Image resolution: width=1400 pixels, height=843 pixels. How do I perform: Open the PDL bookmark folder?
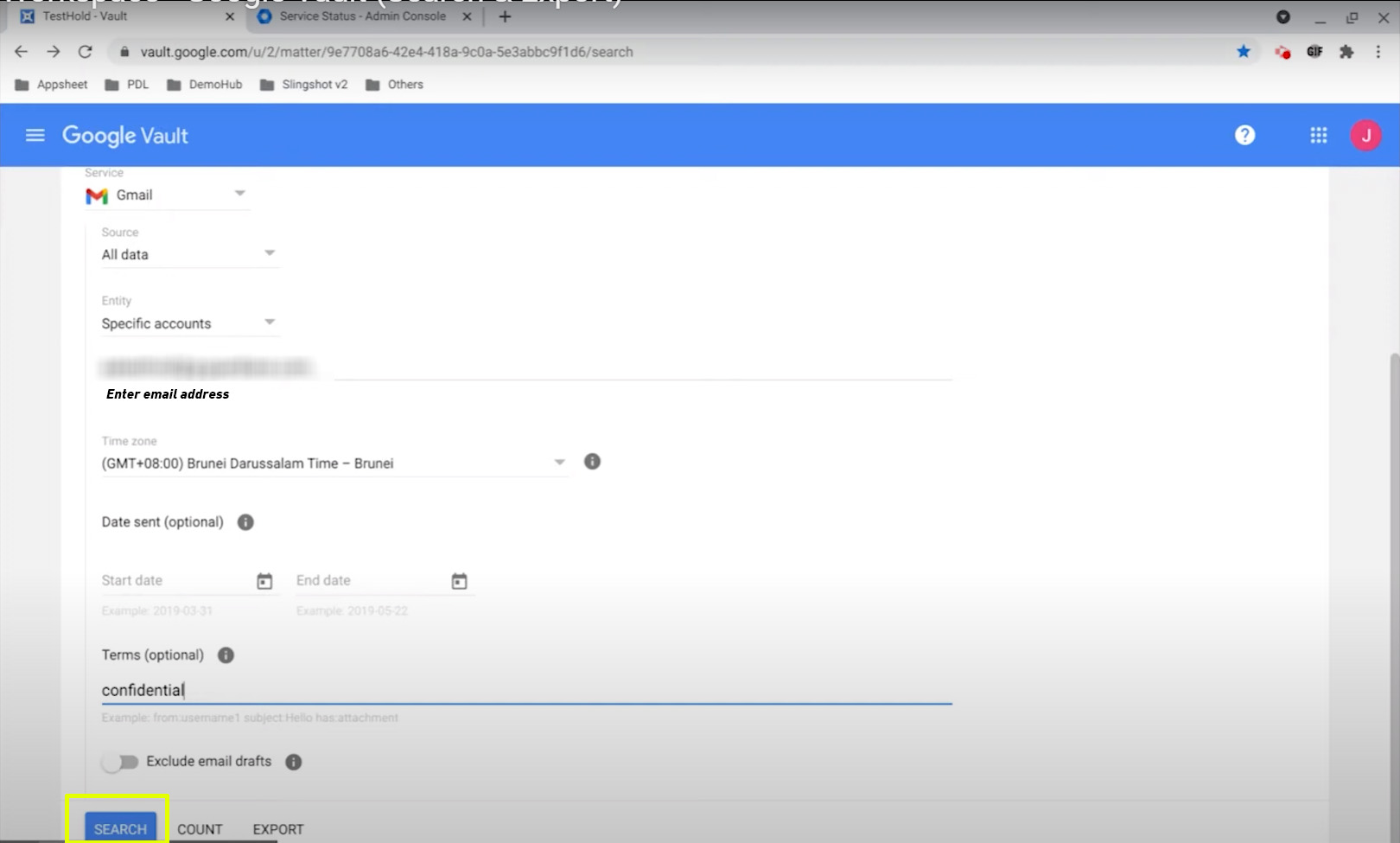(126, 85)
